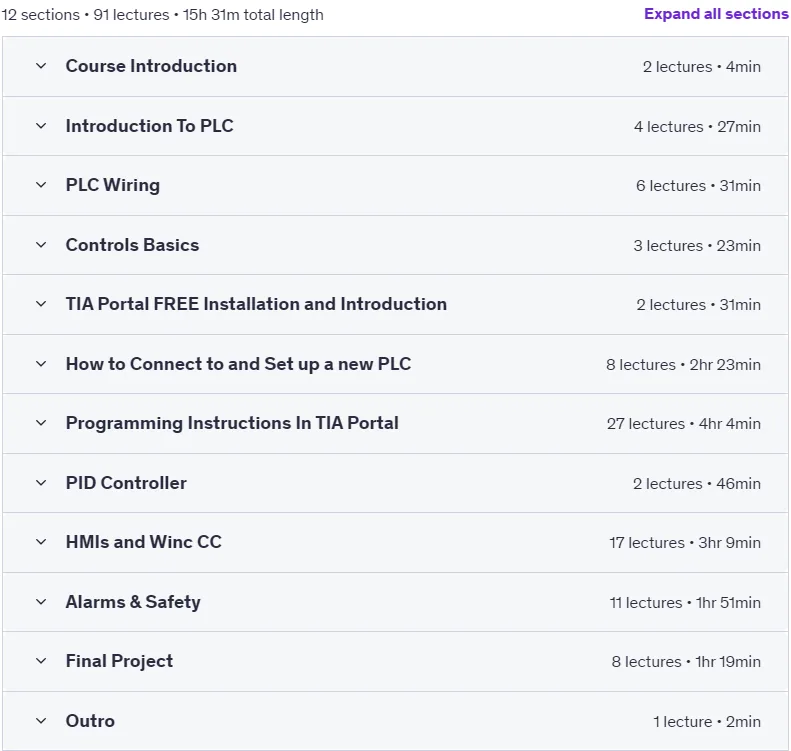Open the Course Introduction section title
Viewport: 791px width, 751px height.
tap(151, 66)
